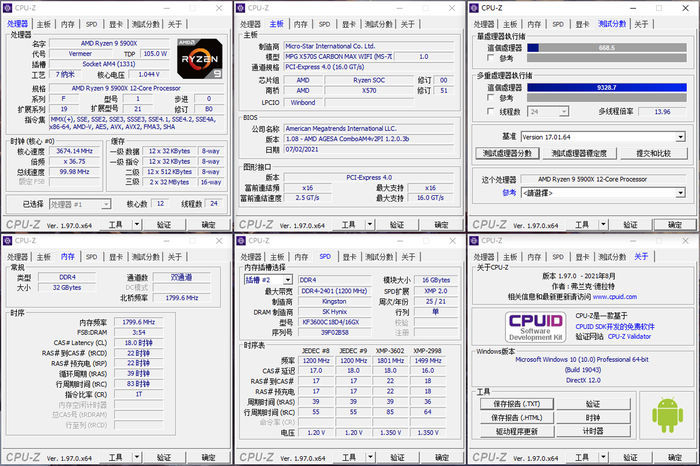Switch to 主板 tab in the 处理器 window
Viewport: 700px width, 466px height.
click(x=44, y=24)
